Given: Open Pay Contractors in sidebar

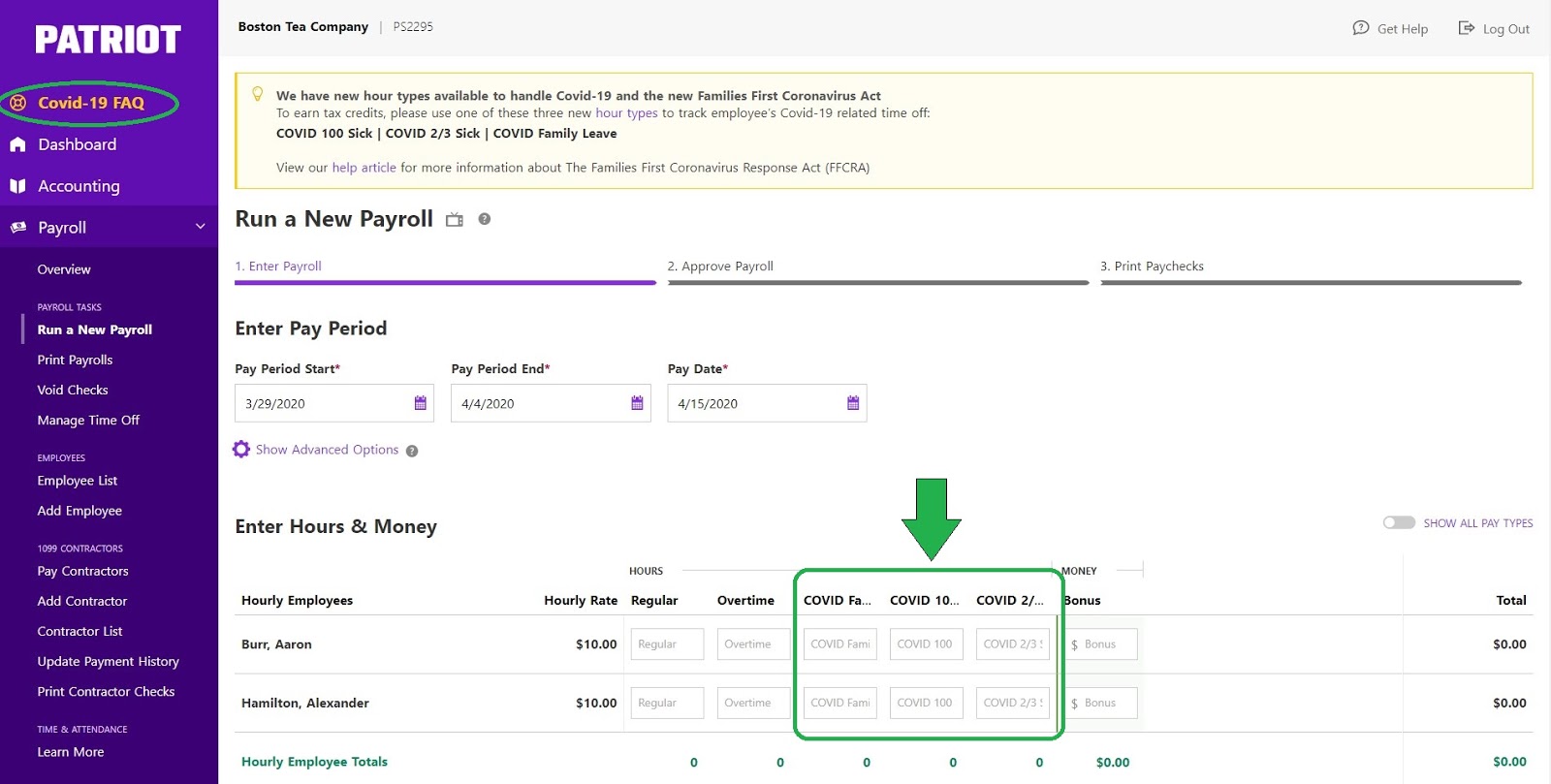Looking at the screenshot, I should coord(82,571).
